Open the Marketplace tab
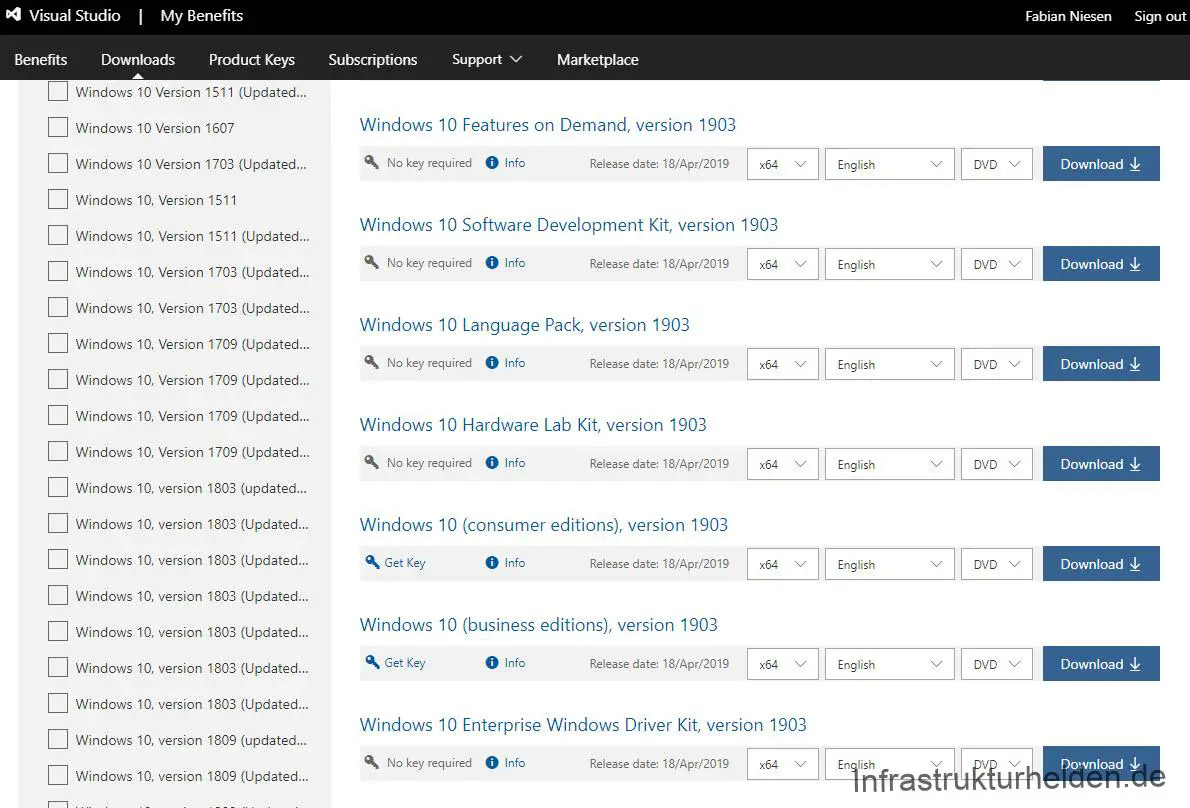Screen dimensions: 1190x808 tap(597, 59)
